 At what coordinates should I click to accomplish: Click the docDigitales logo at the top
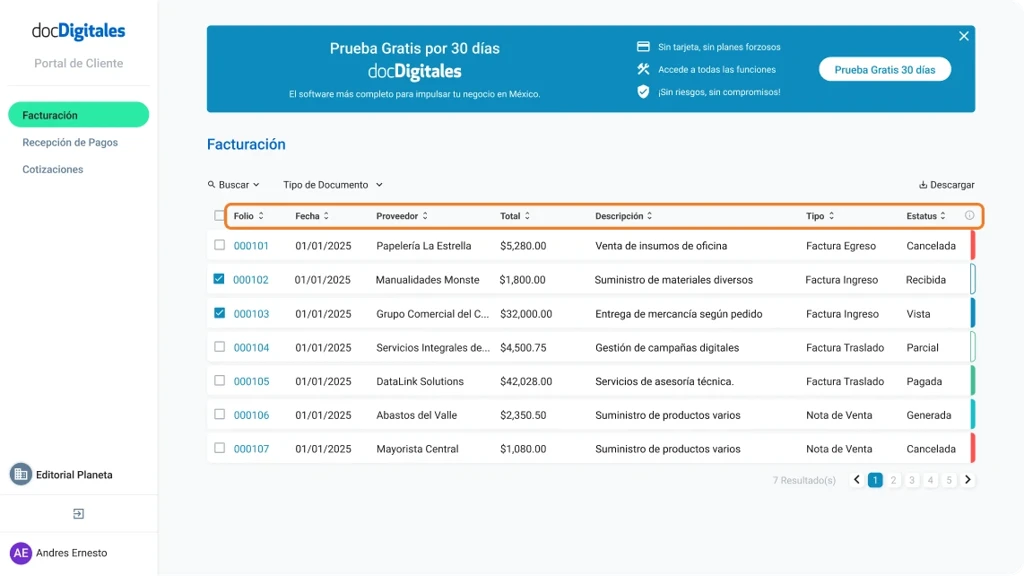tap(77, 31)
